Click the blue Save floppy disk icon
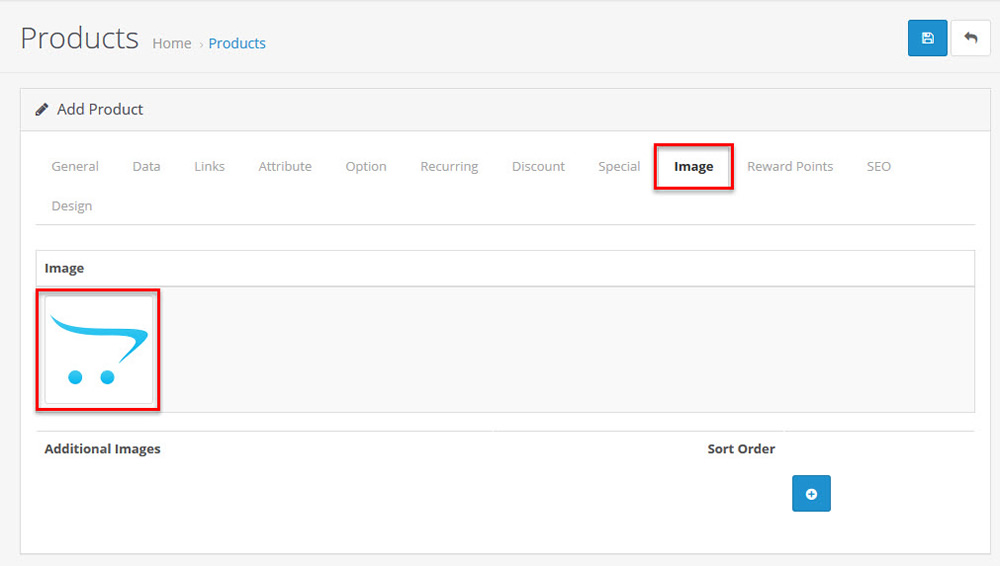 (x=927, y=38)
